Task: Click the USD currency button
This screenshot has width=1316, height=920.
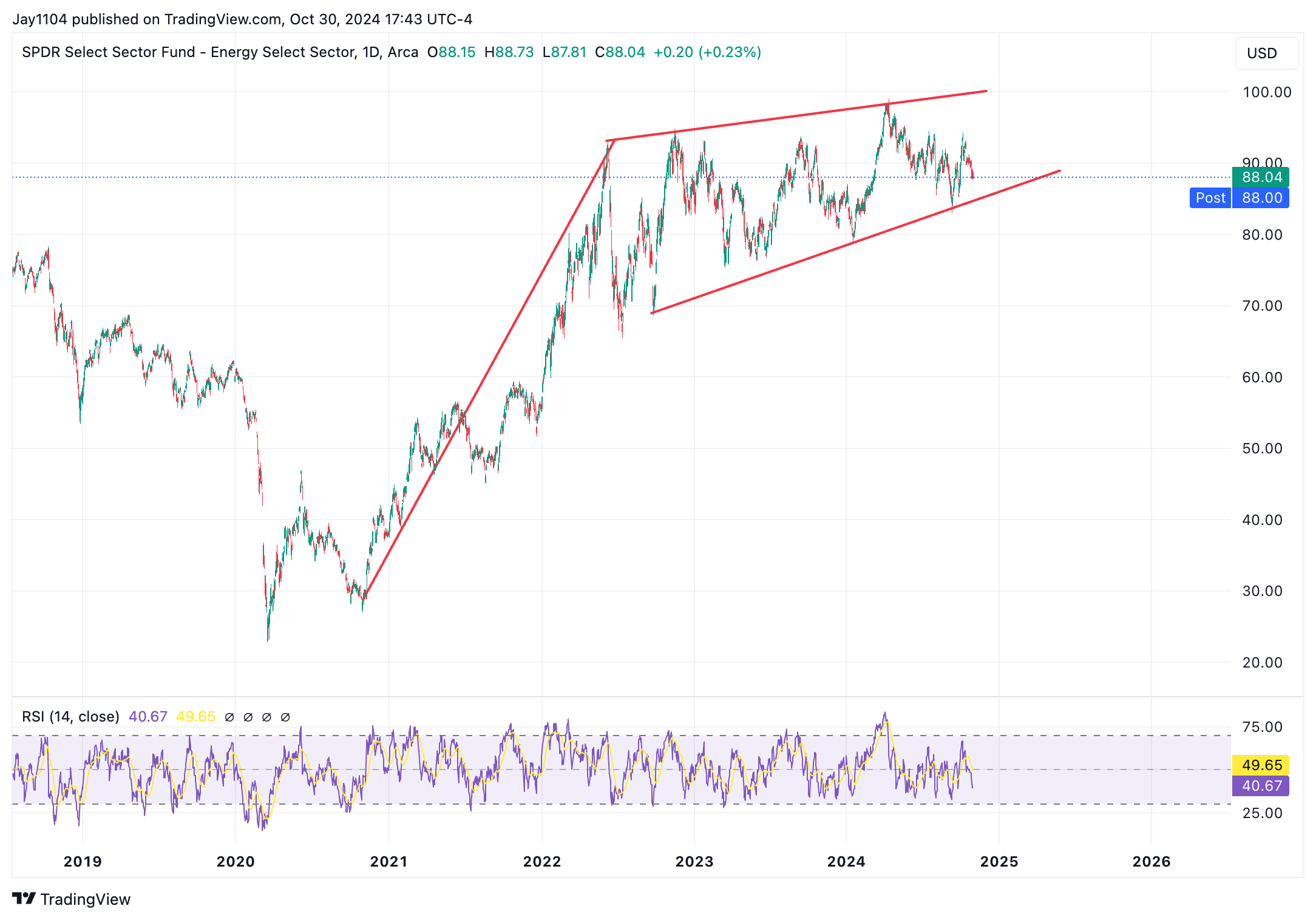Action: 1266,53
